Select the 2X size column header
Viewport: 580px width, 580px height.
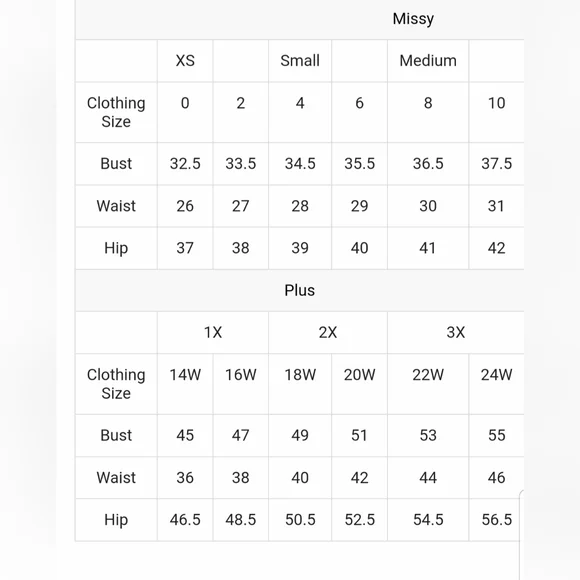point(328,332)
